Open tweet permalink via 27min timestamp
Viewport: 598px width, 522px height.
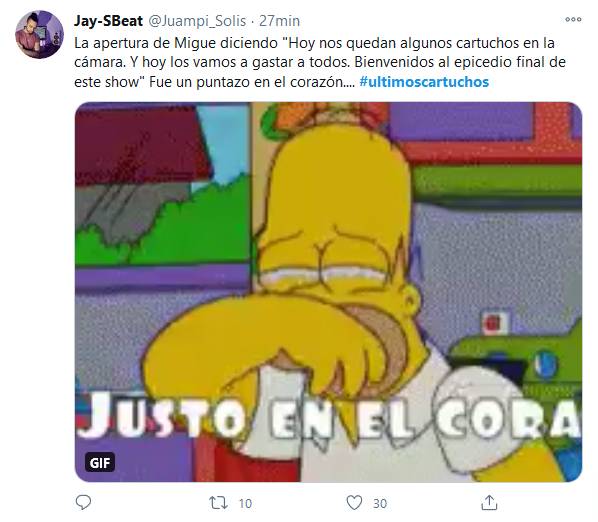[x=280, y=21]
